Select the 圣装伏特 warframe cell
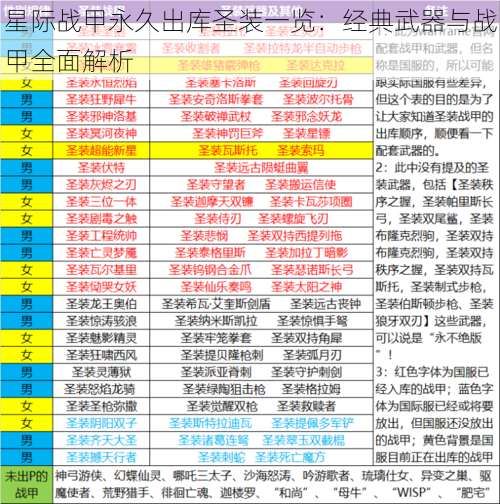The image size is (500, 504). coord(101,167)
